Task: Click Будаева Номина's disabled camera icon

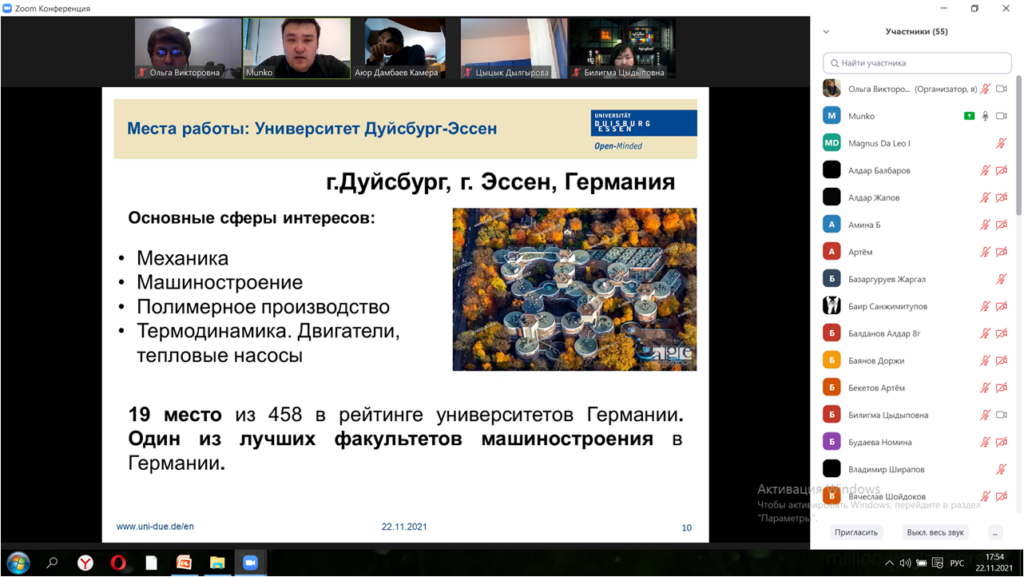Action: (x=1001, y=442)
